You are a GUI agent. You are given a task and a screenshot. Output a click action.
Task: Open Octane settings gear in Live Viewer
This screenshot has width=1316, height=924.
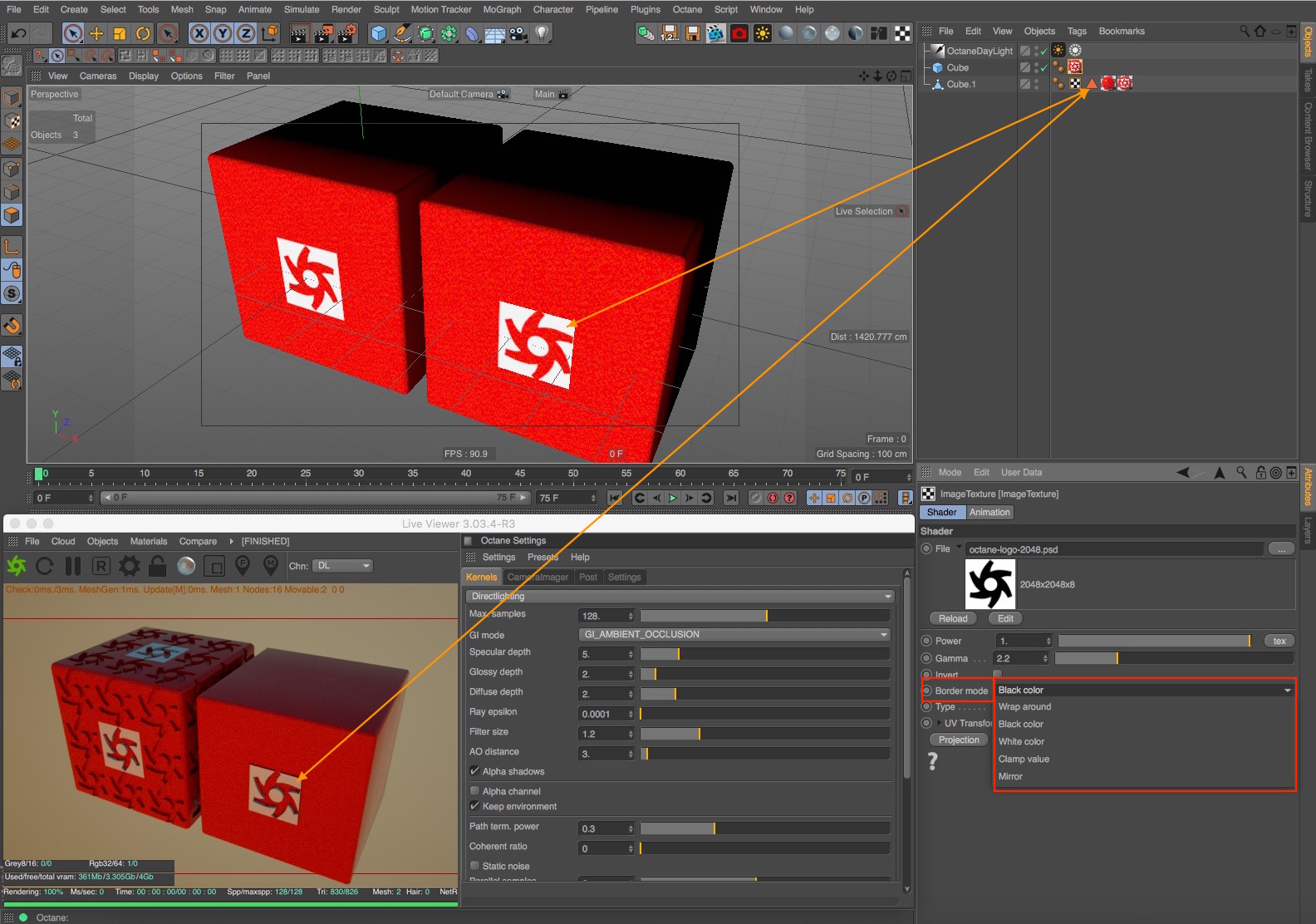[129, 566]
